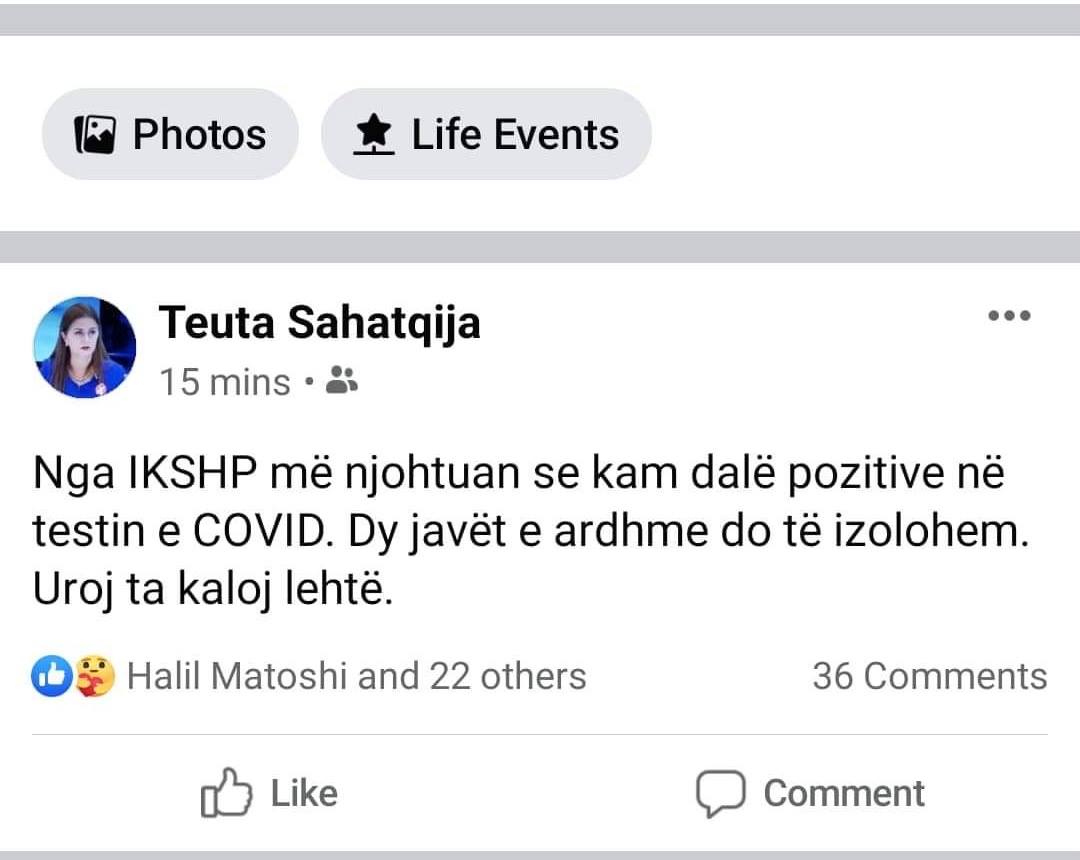
Task: Click the friends audience icon beside timestamp
Action: pos(343,380)
